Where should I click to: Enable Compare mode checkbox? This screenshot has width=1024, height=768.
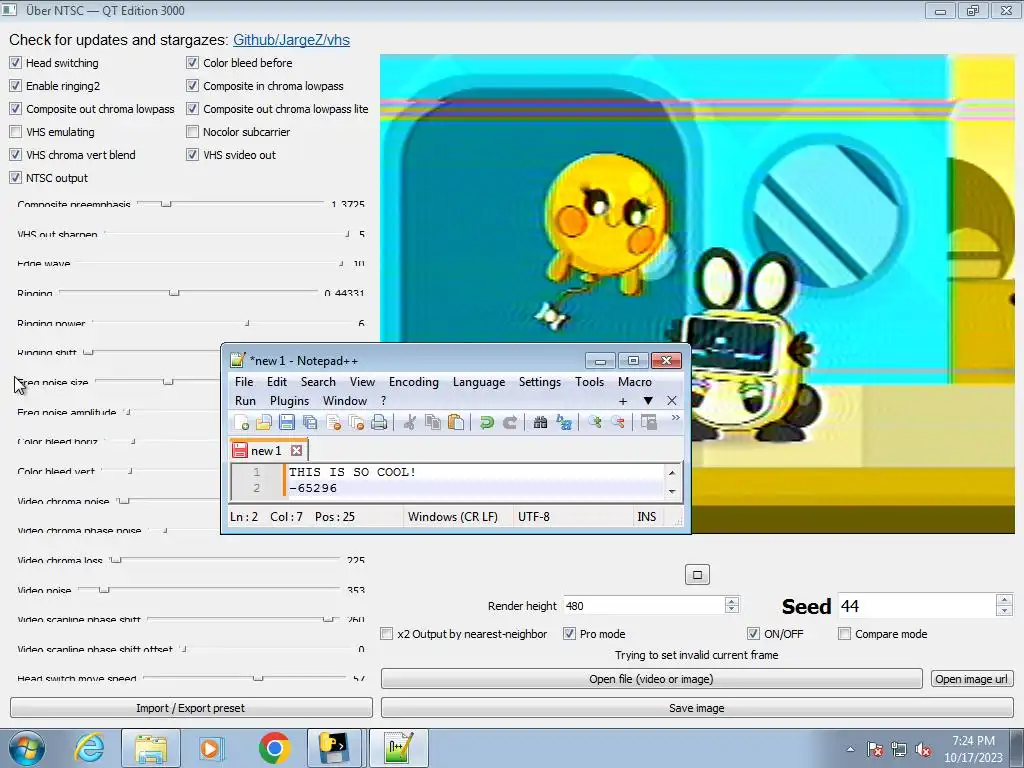[x=844, y=633]
